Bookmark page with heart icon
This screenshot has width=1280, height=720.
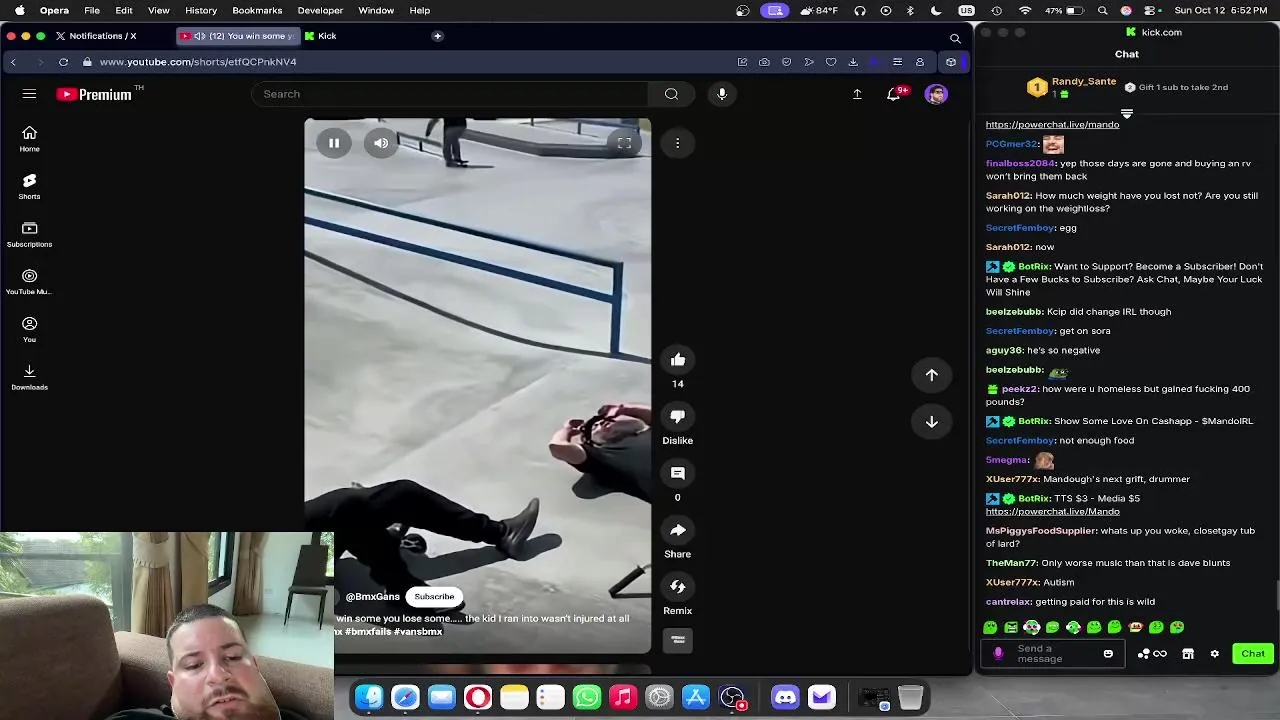click(831, 62)
